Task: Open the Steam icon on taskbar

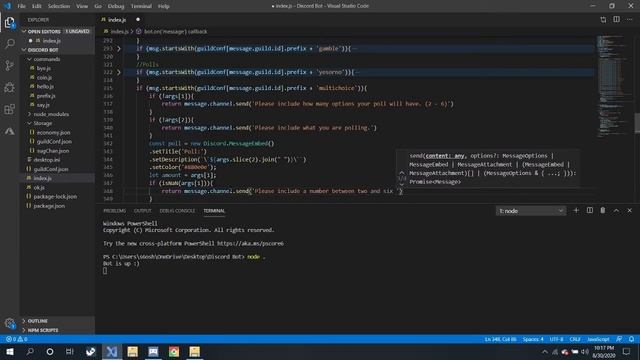Action: 91,351
